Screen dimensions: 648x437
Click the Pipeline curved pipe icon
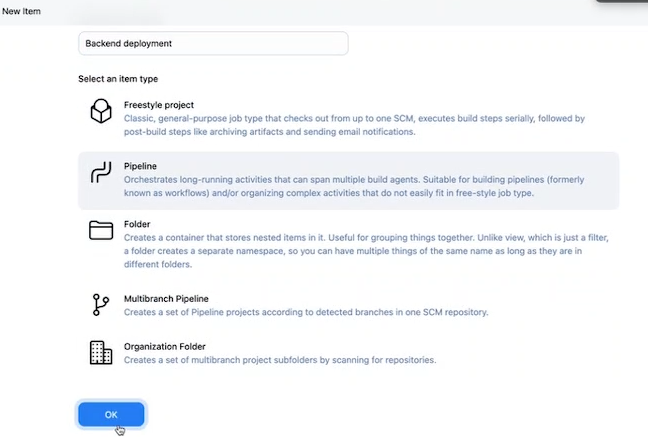(x=101, y=173)
